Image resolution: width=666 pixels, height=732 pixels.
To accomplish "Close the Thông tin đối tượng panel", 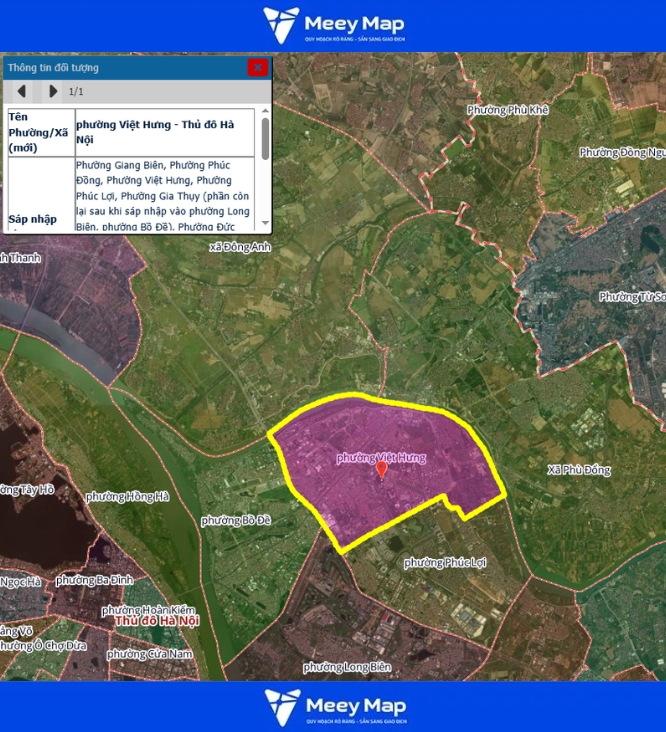I will point(258,67).
